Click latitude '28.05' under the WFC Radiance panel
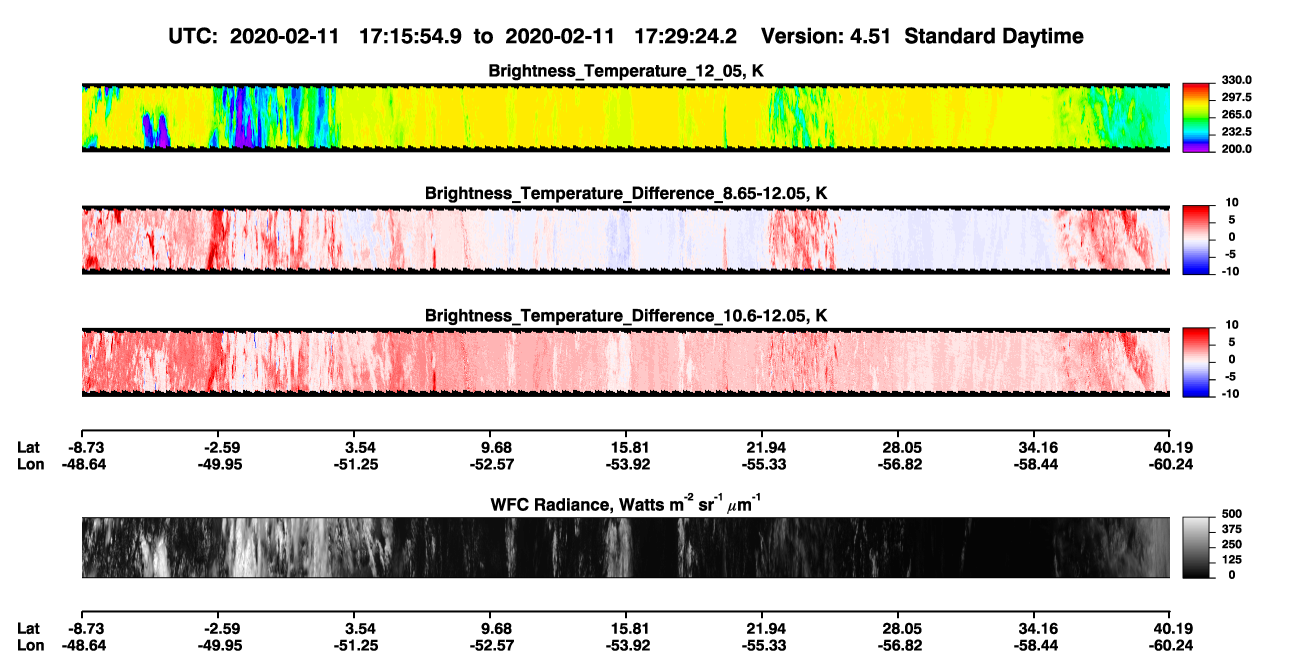This screenshot has width=1300, height=667. 898,628
